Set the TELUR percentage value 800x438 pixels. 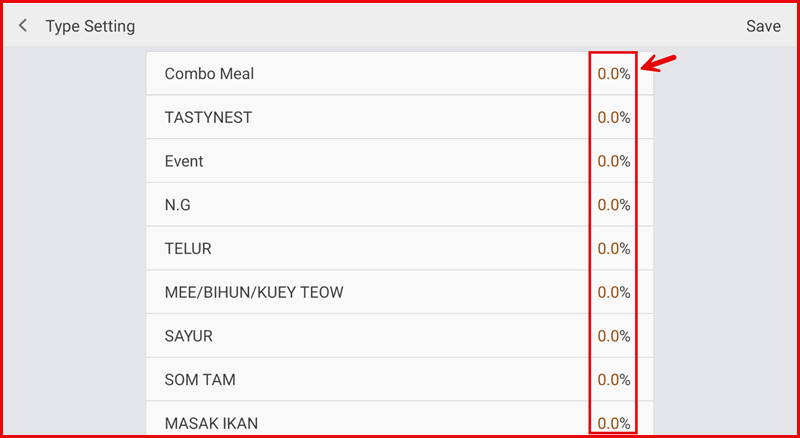[613, 249]
